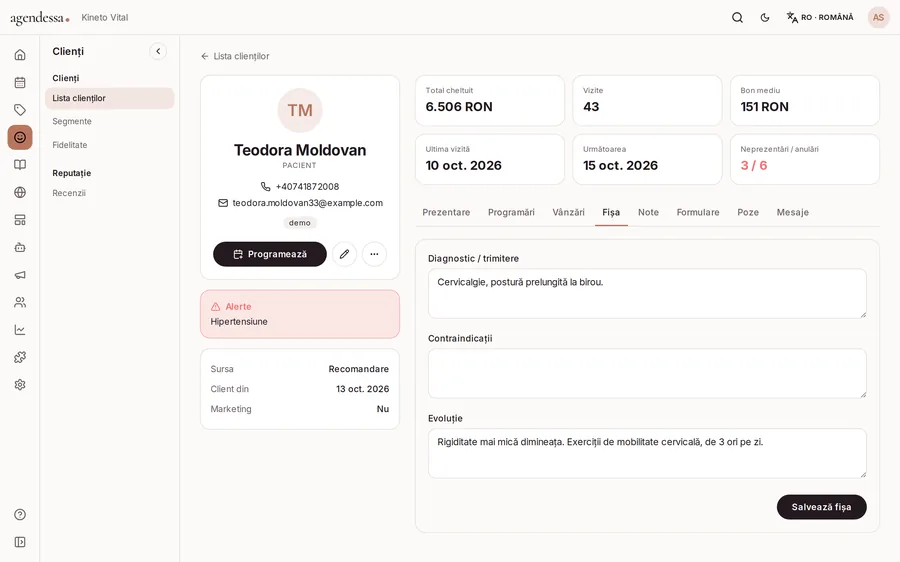900x562 pixels.
Task: Switch to the Programări tab
Action: (511, 212)
